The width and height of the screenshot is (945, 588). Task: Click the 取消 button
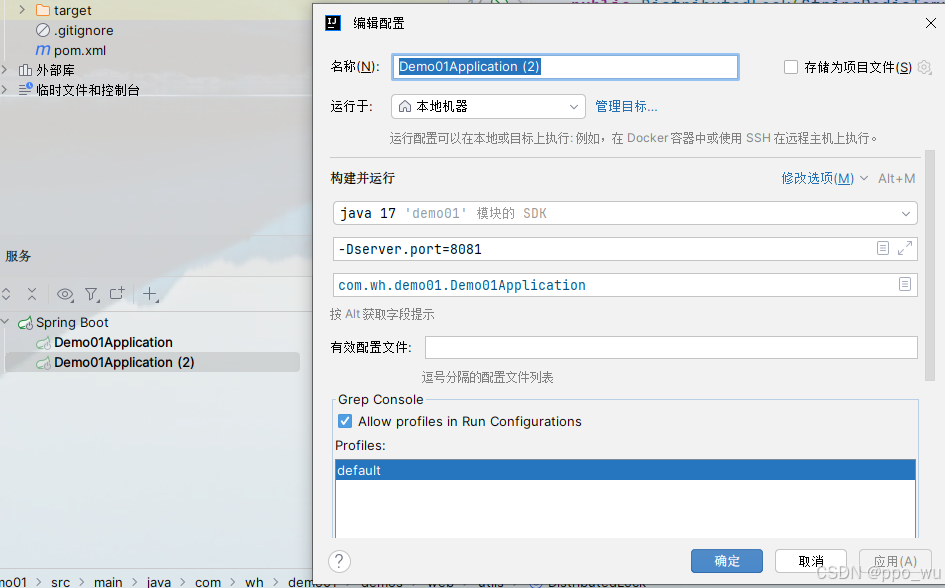coord(811,561)
